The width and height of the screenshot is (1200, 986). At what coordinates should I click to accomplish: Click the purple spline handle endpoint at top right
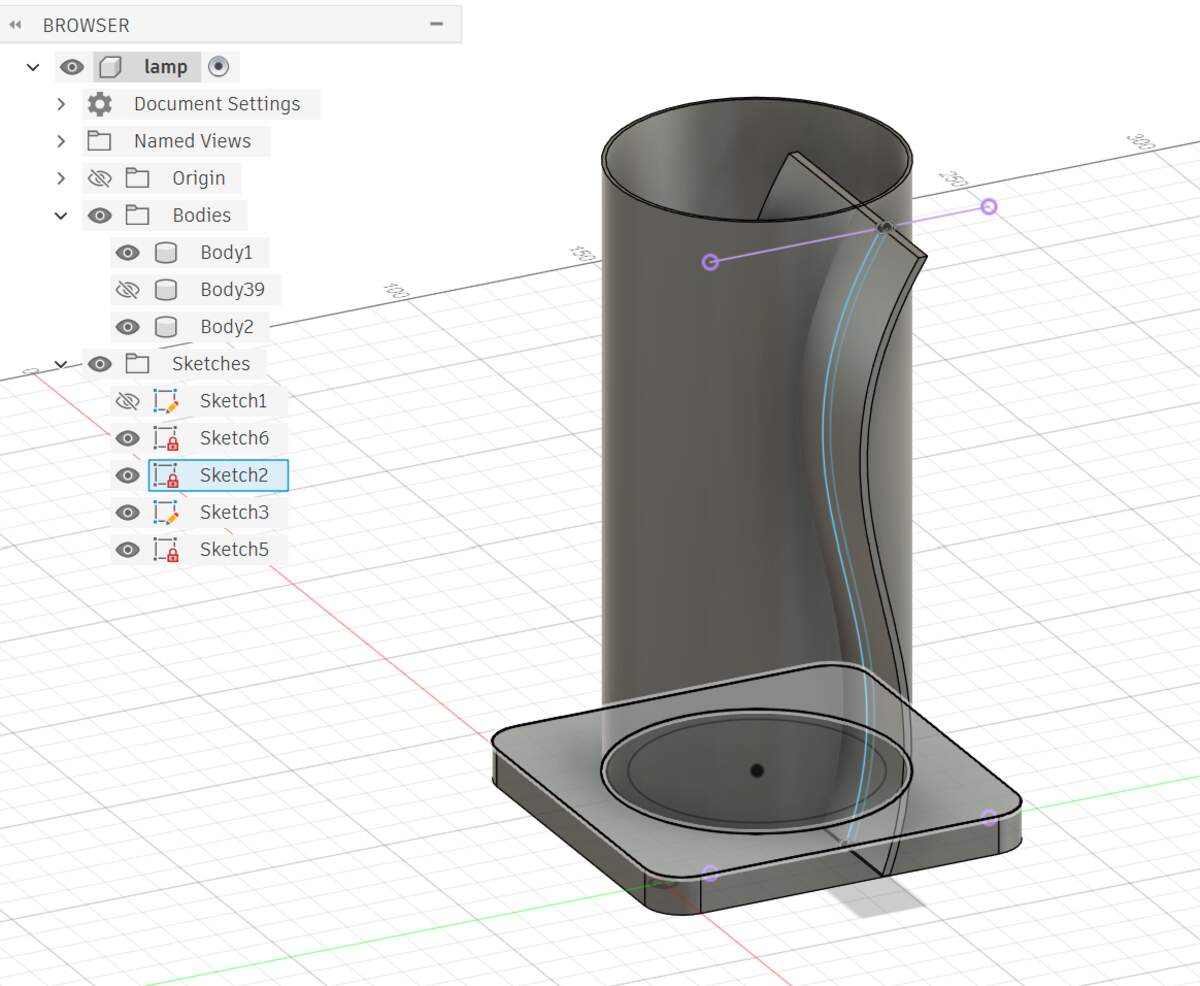[x=989, y=206]
